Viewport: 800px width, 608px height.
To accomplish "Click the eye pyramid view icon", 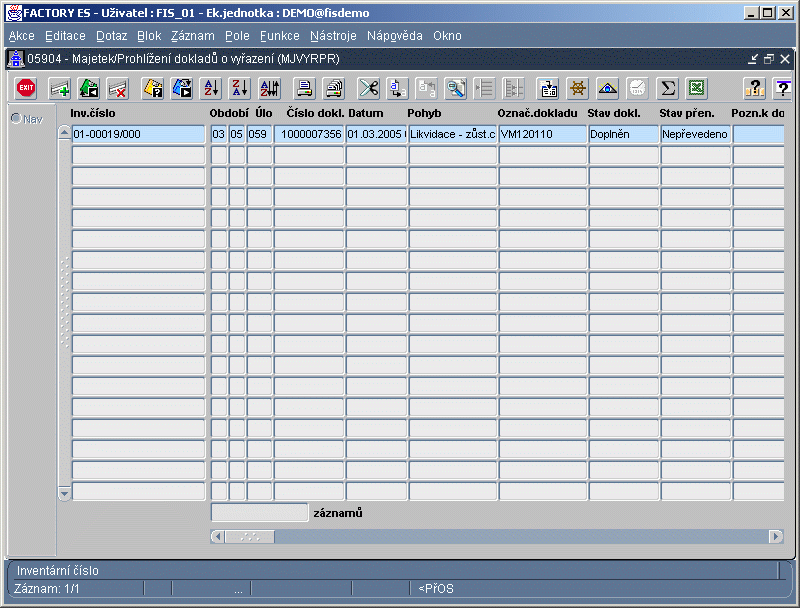I will (x=607, y=88).
